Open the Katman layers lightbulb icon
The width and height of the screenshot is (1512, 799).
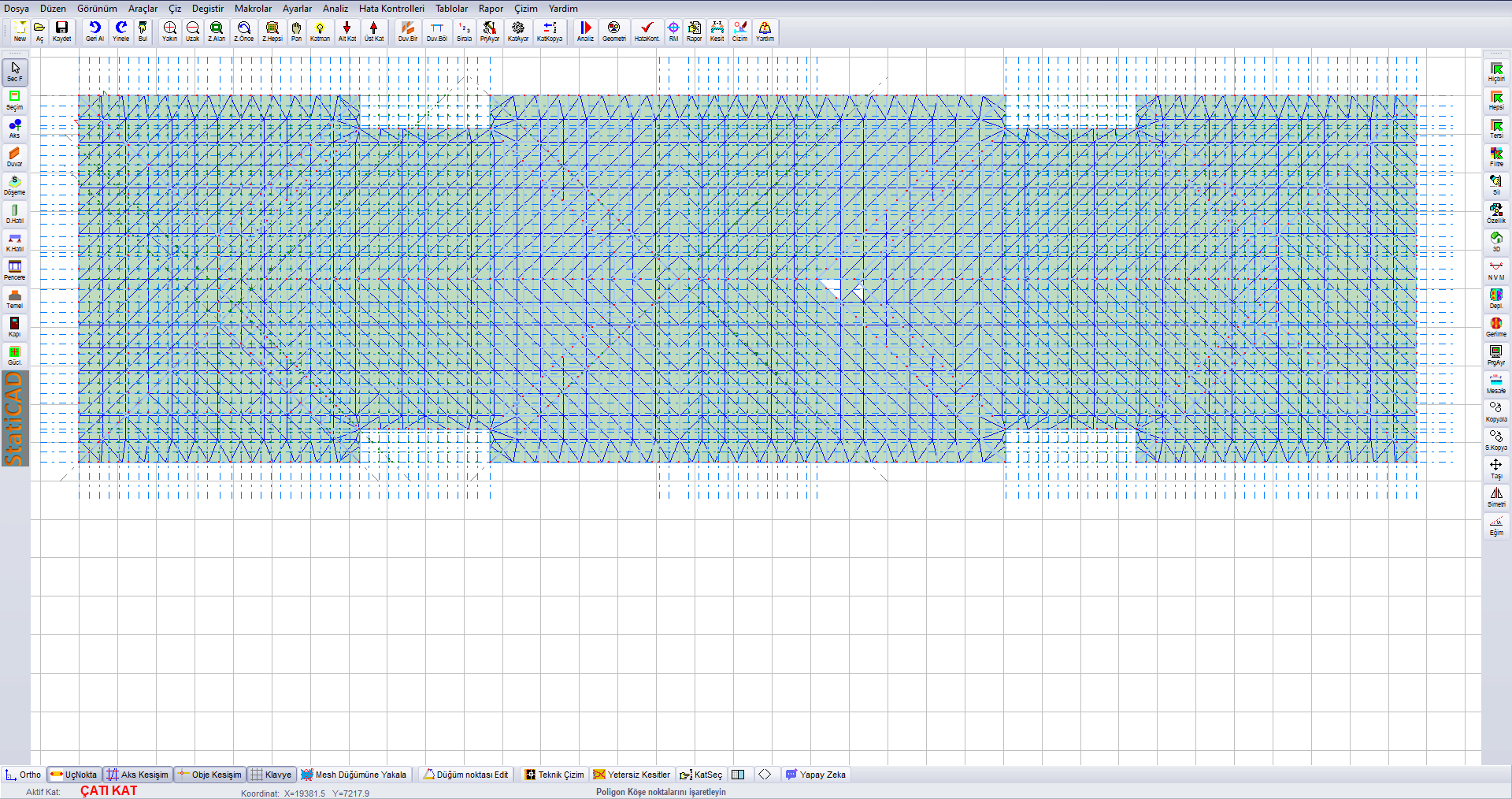(x=320, y=32)
